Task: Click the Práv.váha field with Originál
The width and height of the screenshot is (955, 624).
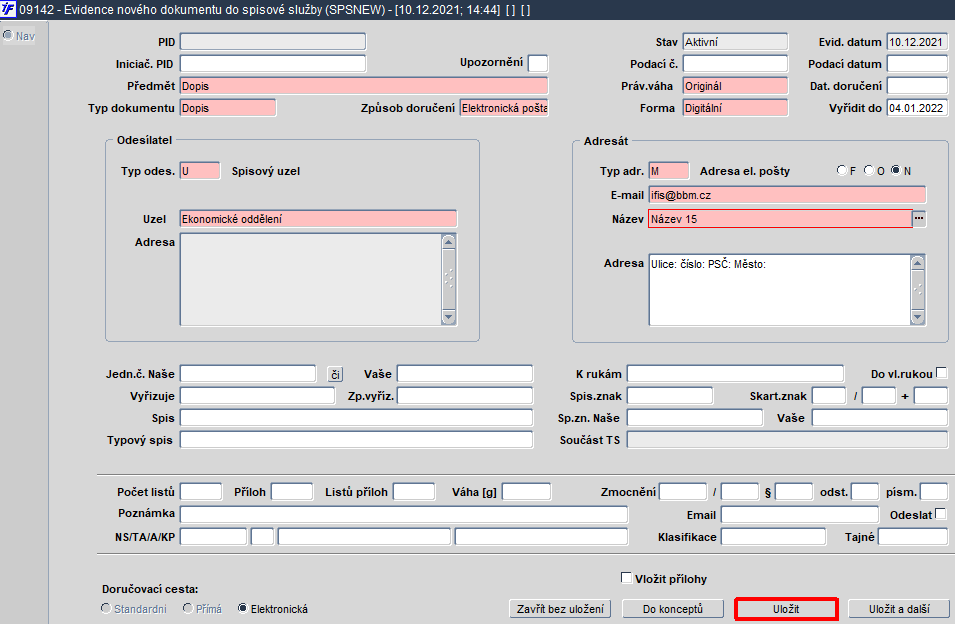Action: pyautogui.click(x=735, y=86)
